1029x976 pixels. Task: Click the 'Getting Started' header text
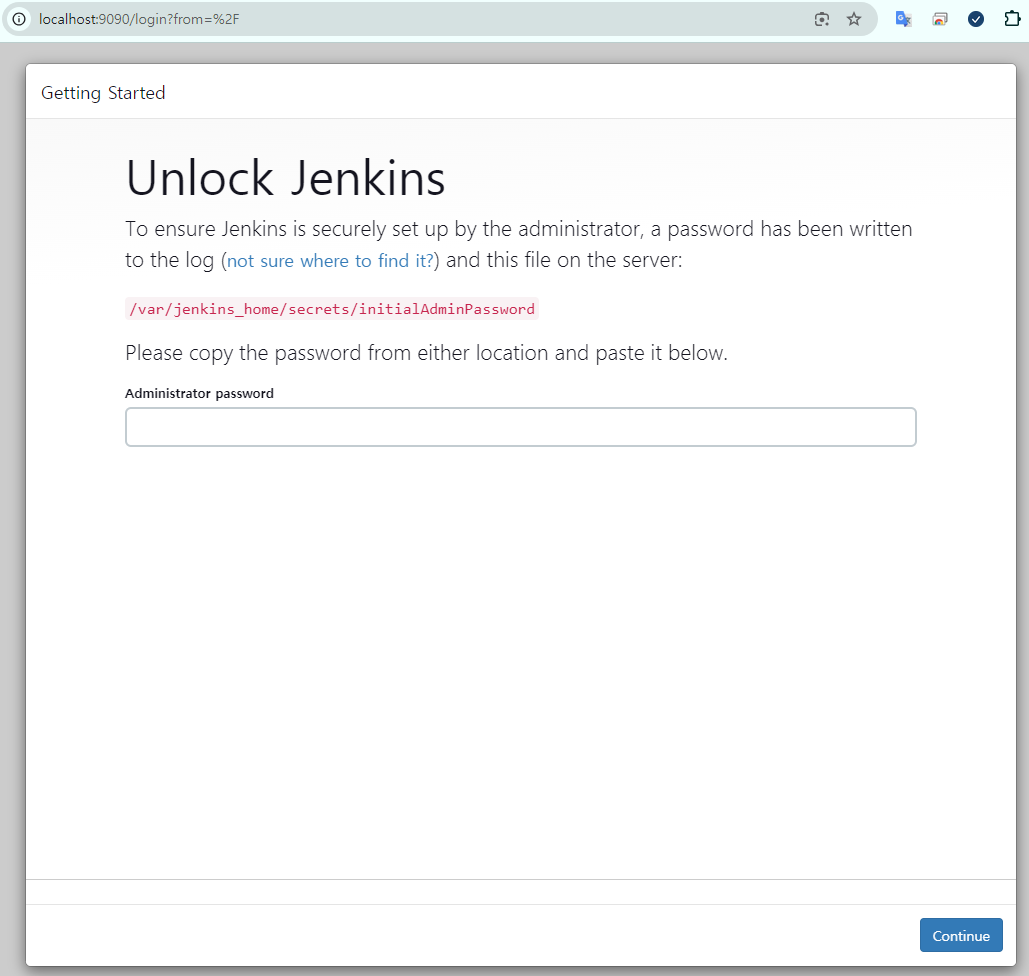[x=103, y=93]
